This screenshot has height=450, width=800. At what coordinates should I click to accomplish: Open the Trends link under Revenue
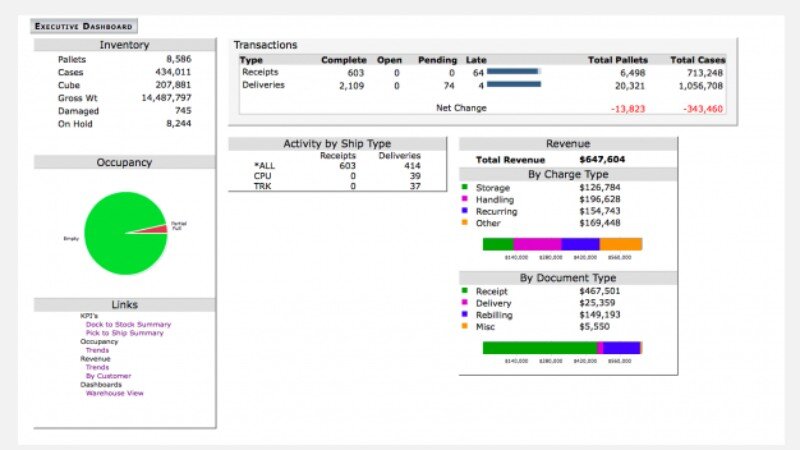pos(97,367)
